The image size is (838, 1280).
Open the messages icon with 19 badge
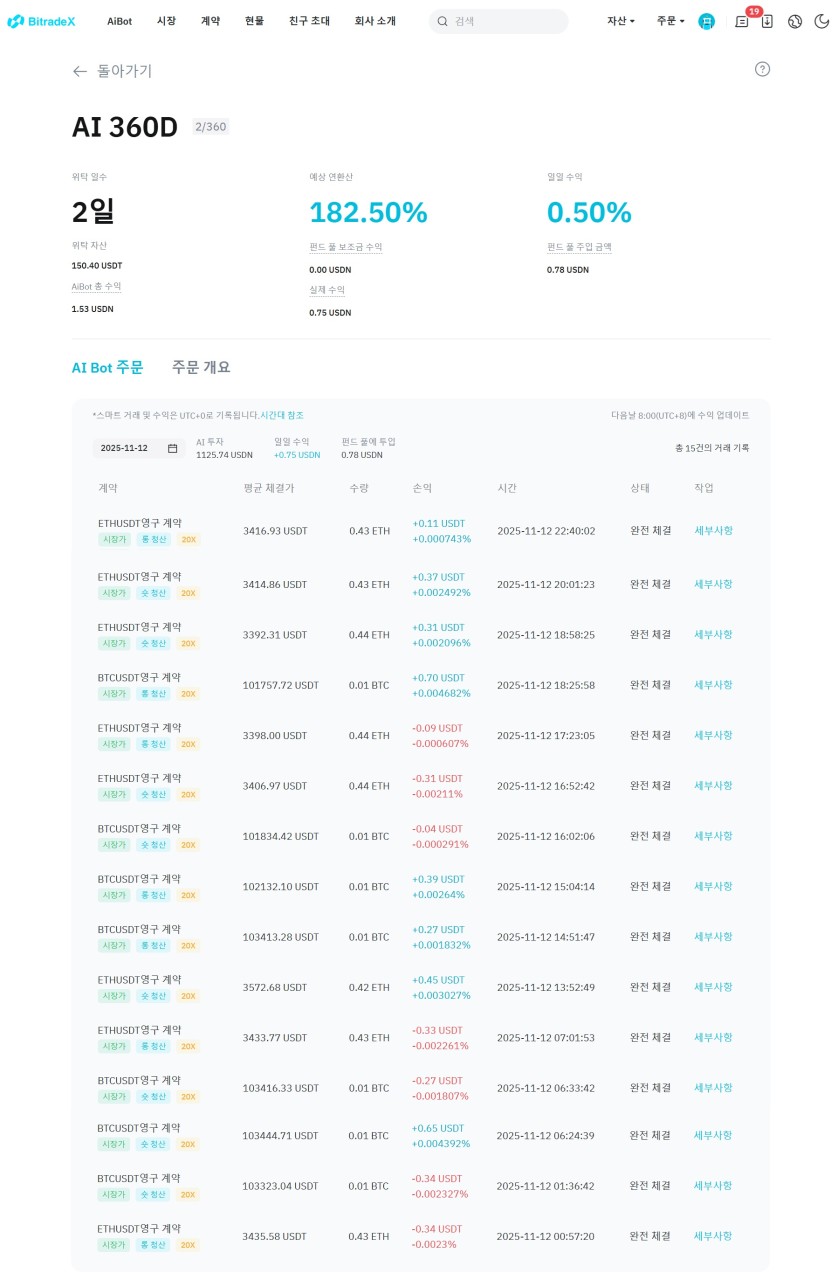pyautogui.click(x=741, y=21)
